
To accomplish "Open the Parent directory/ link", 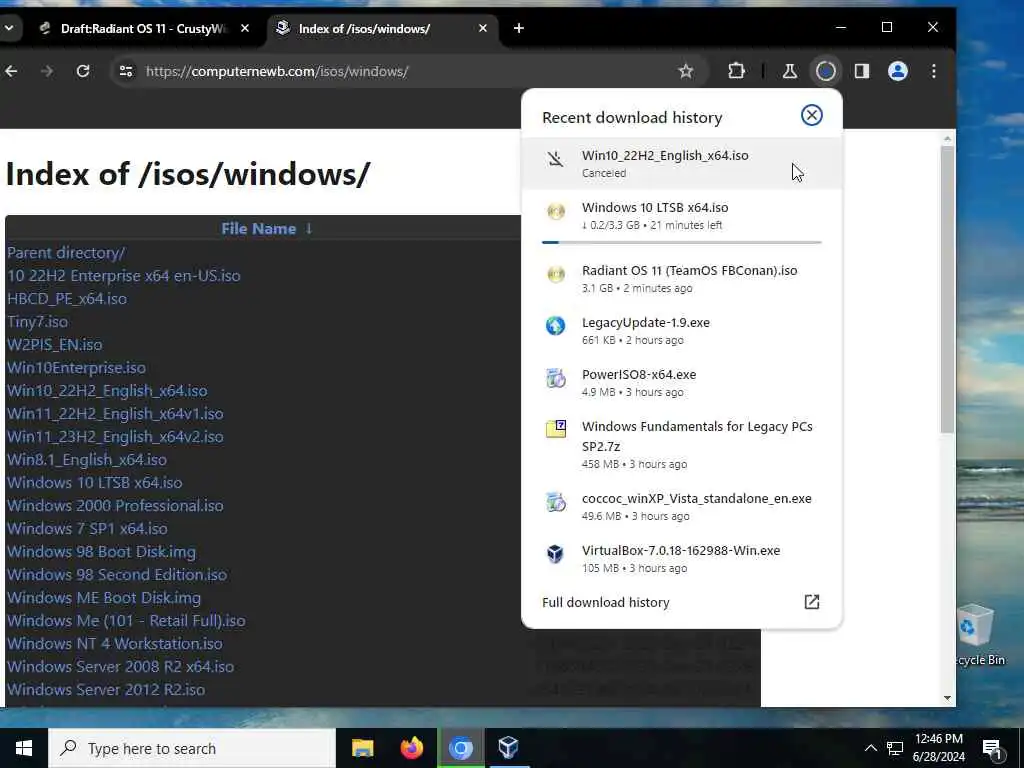I will (x=66, y=253).
